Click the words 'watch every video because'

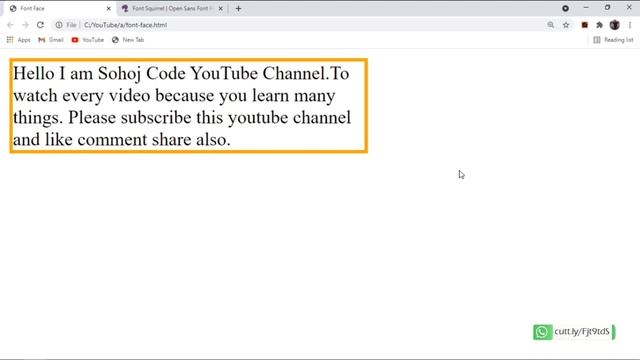coord(113,96)
